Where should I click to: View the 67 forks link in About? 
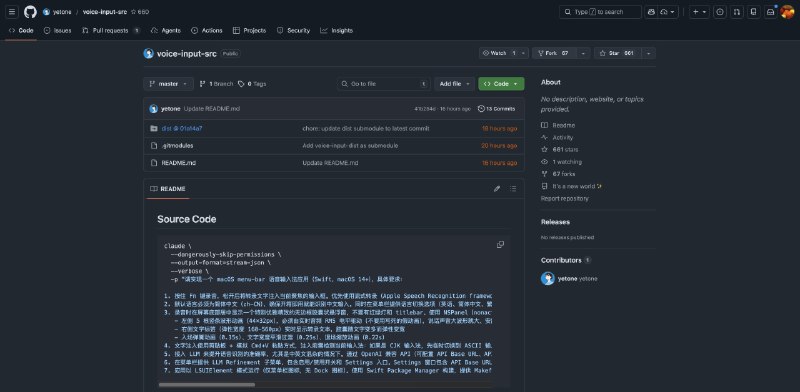tap(558, 174)
